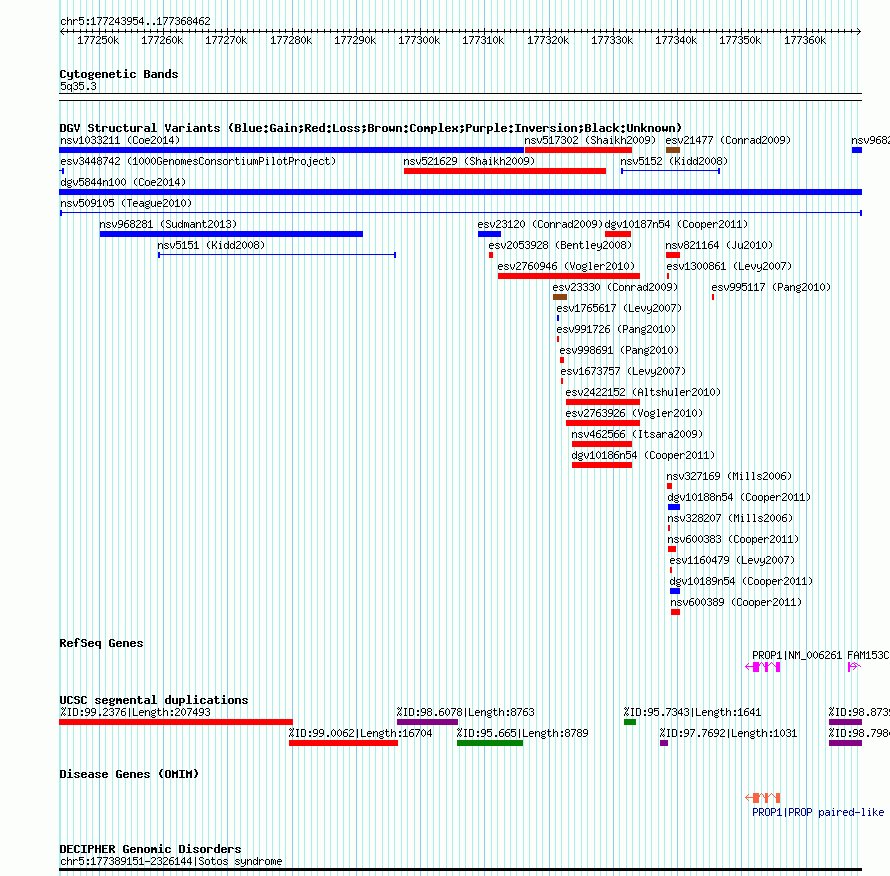Image resolution: width=890 pixels, height=876 pixels.
Task: Click the dgv10186n54 (Cooper2011) variant label
Action: (643, 455)
